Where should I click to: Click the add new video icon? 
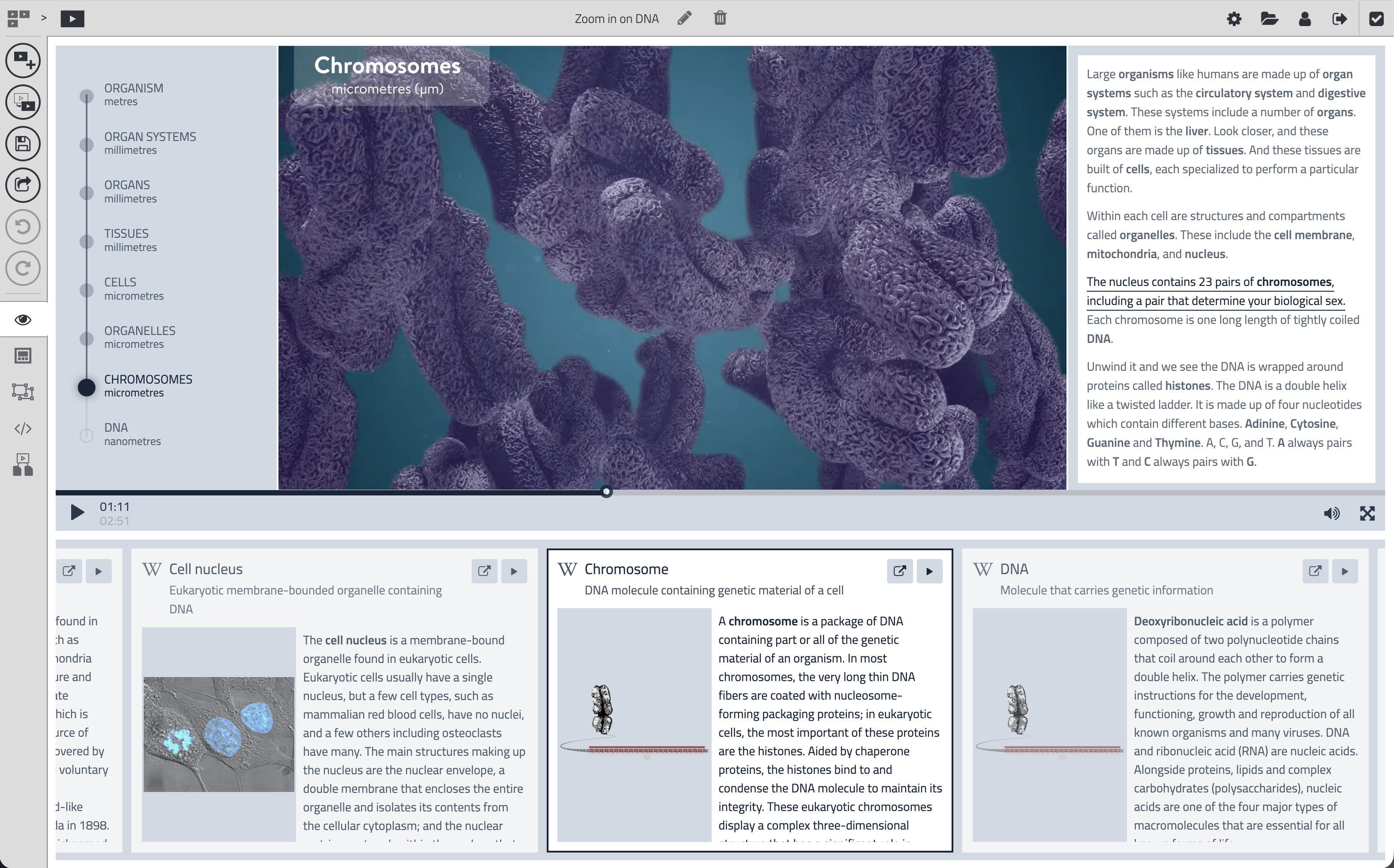click(23, 60)
